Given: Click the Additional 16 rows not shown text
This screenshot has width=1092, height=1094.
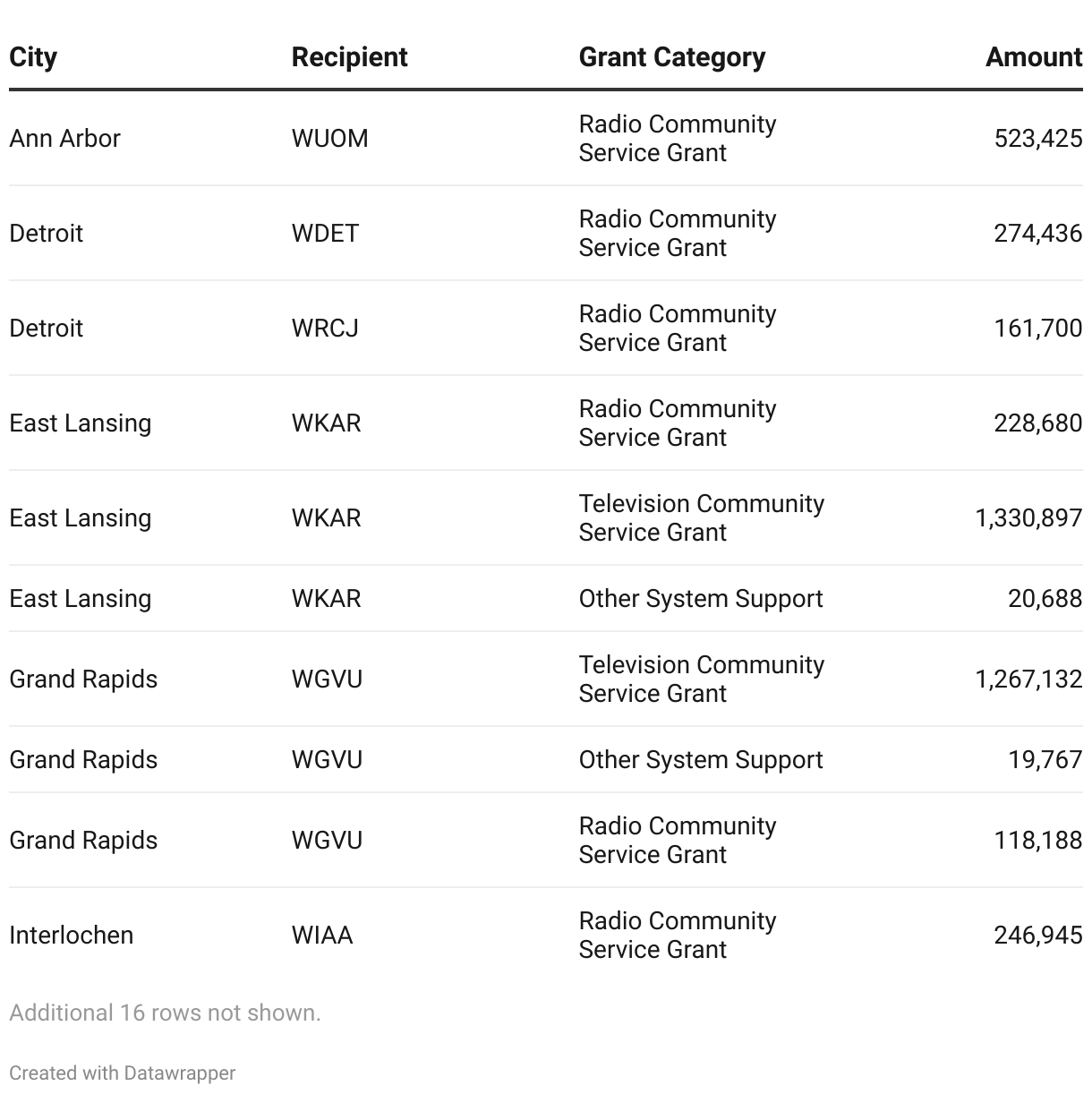Looking at the screenshot, I should pos(165,1013).
